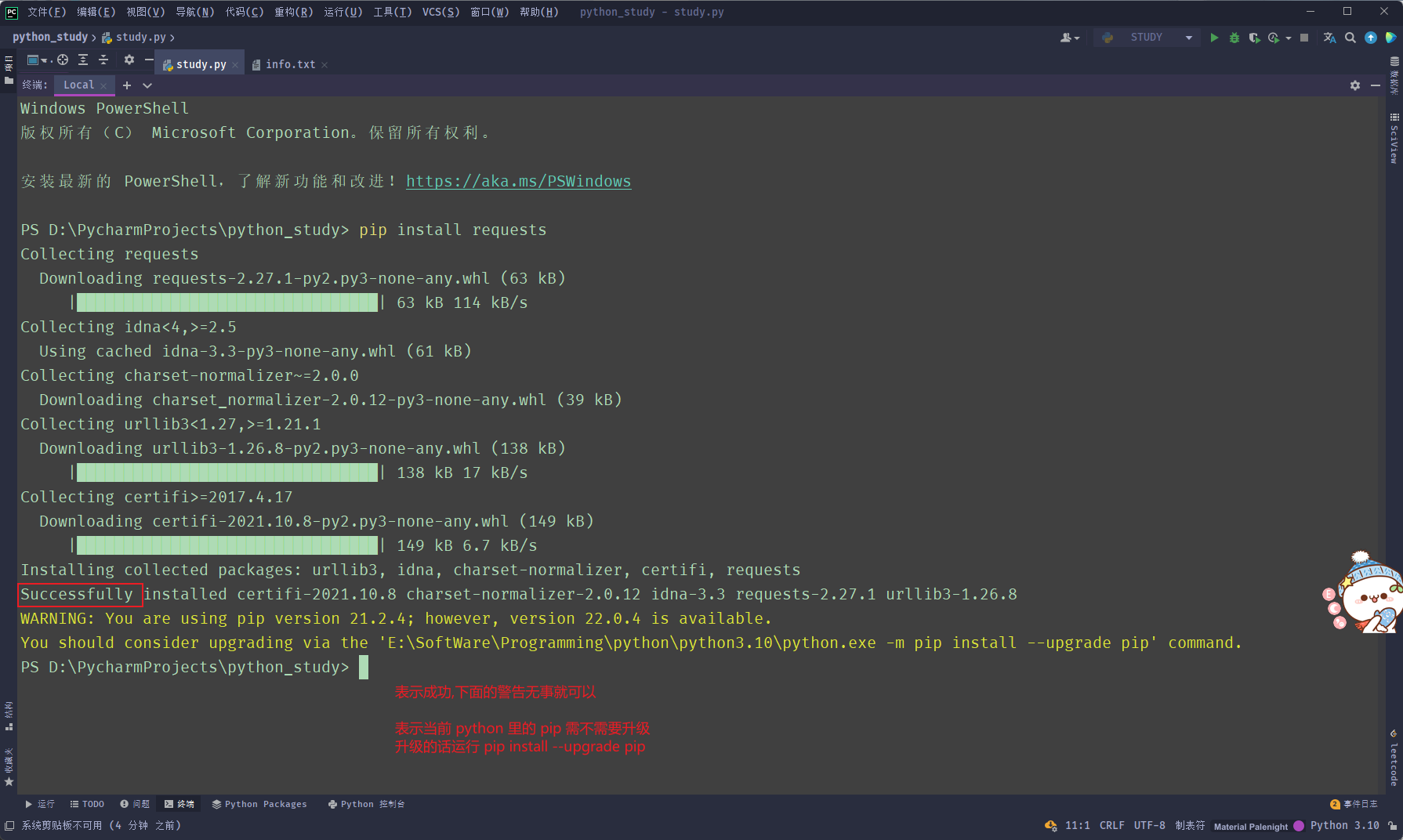Open the SciView side panel
The height and width of the screenshot is (840, 1403).
[1394, 138]
